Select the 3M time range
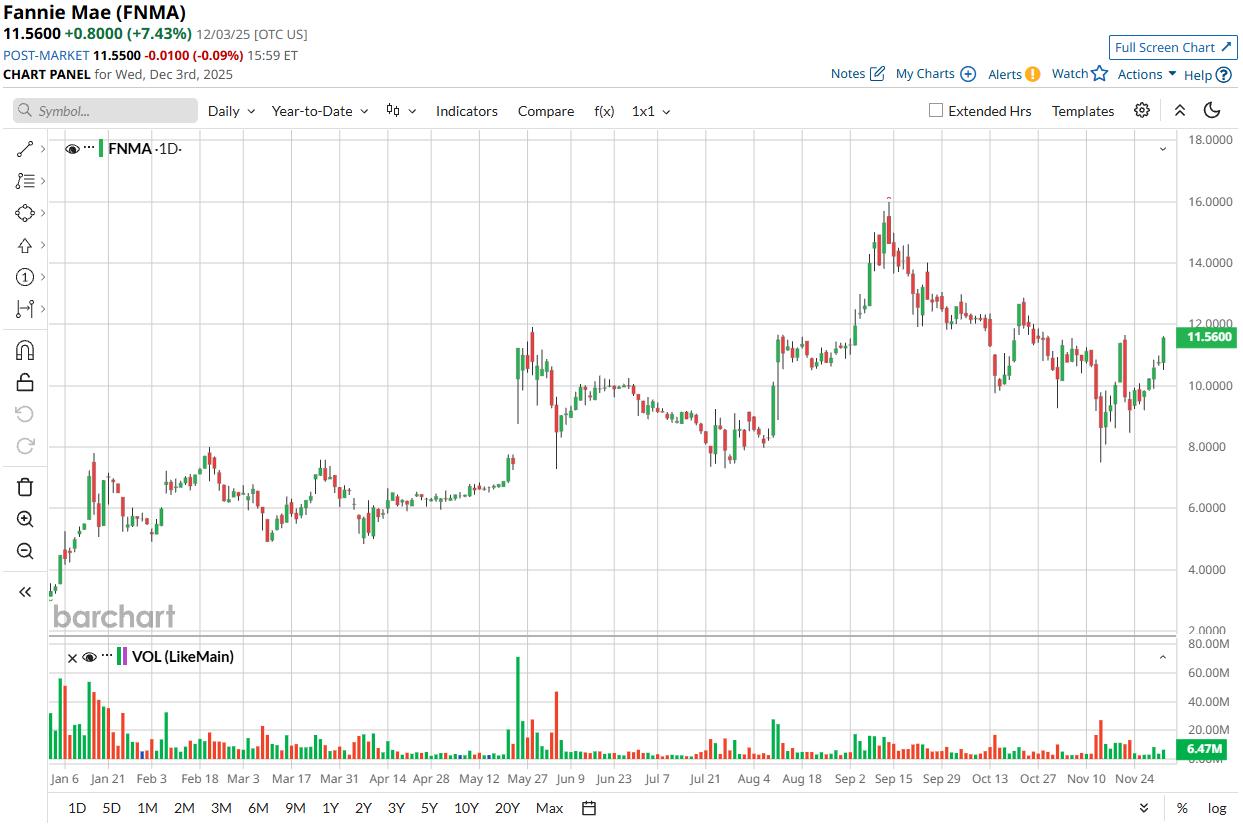The height and width of the screenshot is (825, 1243). 221,808
